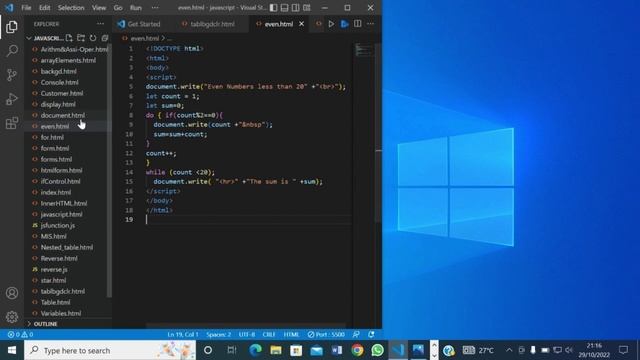Show errors and warnings in status bar
This screenshot has width=640, height=360.
click(x=20, y=334)
